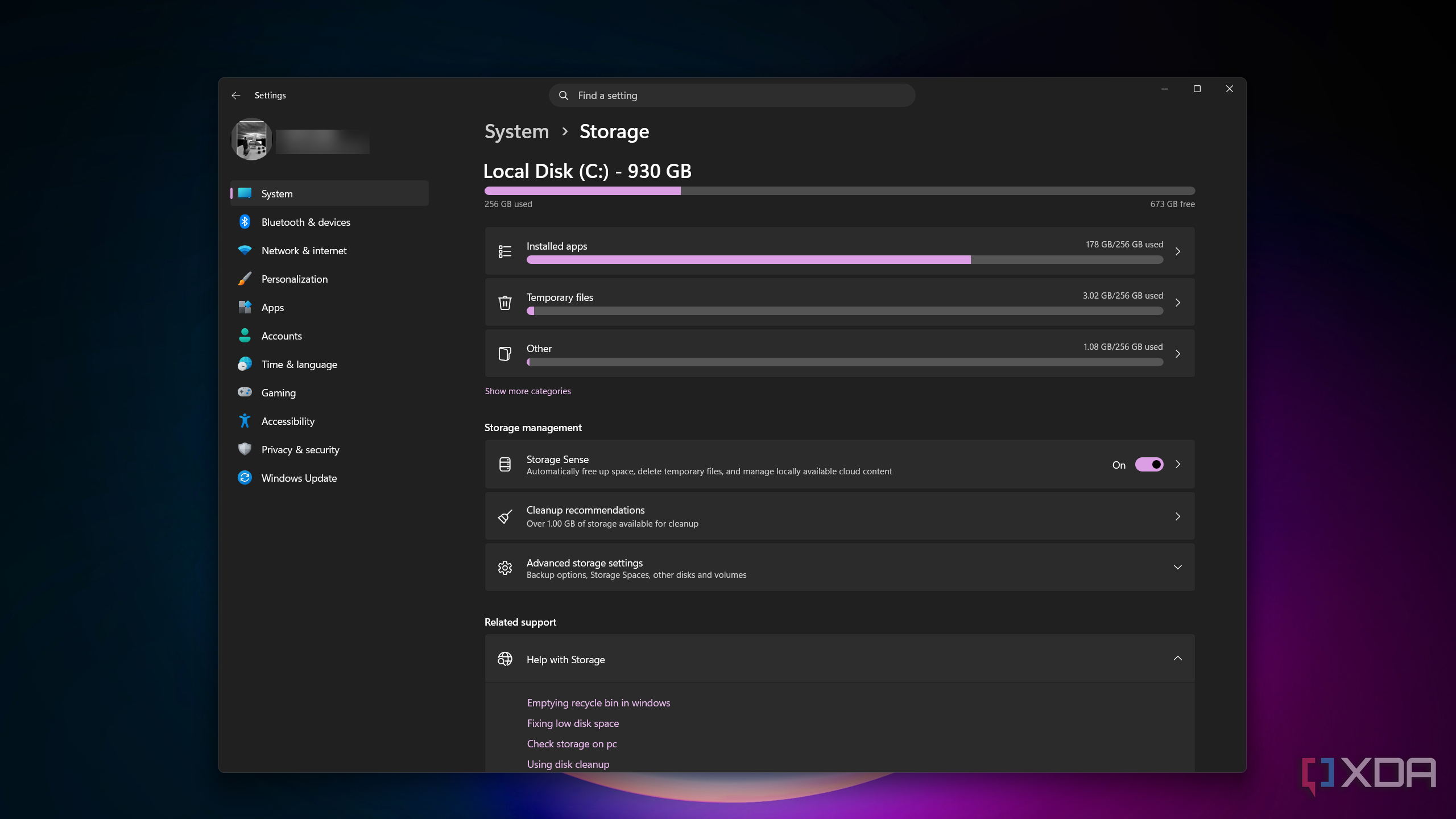Click the Storage Sense drive icon
Viewport: 1456px width, 819px height.
tap(505, 465)
